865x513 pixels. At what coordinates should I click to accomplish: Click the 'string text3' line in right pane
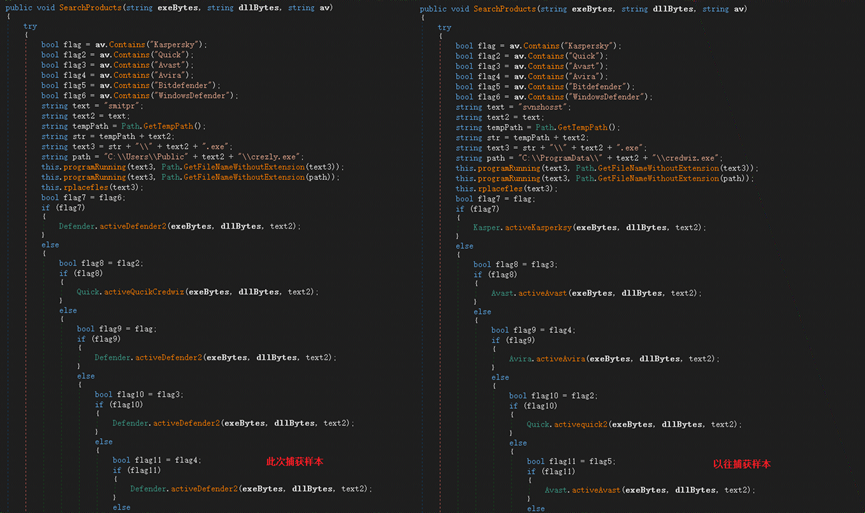(x=551, y=148)
